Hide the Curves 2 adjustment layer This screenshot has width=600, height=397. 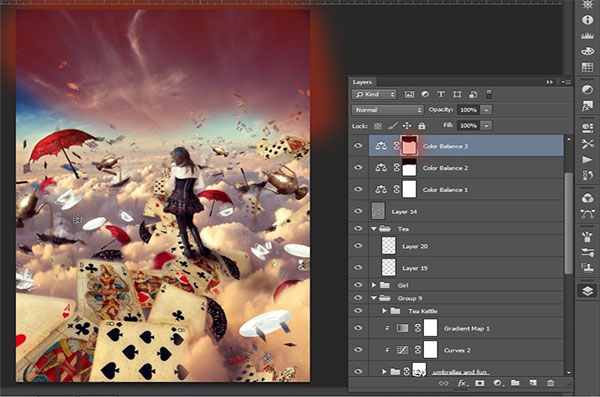coord(358,350)
